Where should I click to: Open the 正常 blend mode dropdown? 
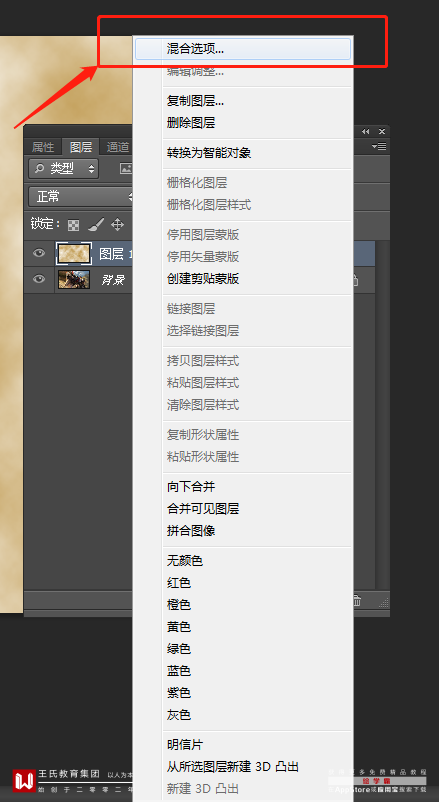pyautogui.click(x=81, y=196)
